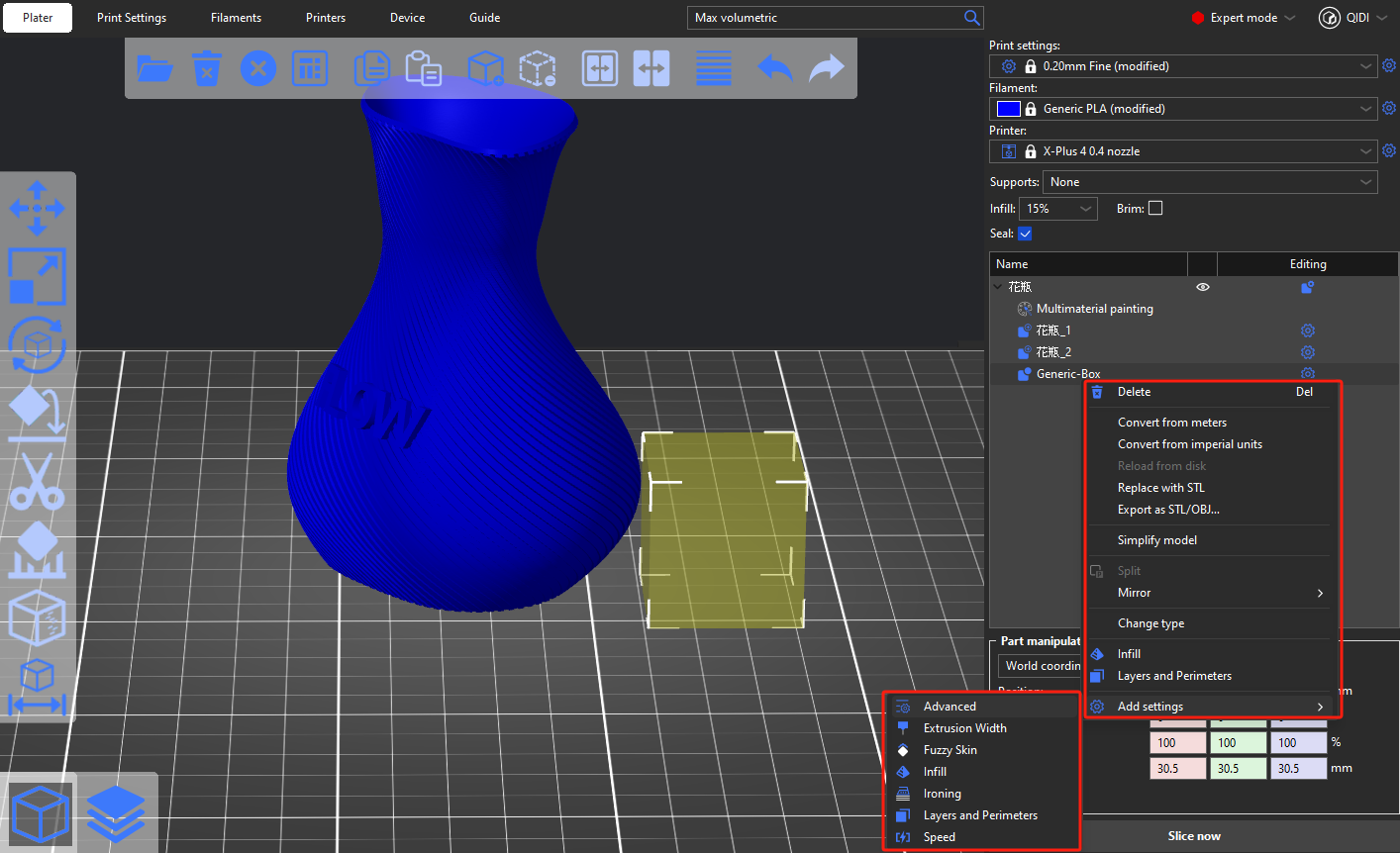The width and height of the screenshot is (1400, 853).
Task: Open the Print Settings tab
Action: pyautogui.click(x=132, y=18)
